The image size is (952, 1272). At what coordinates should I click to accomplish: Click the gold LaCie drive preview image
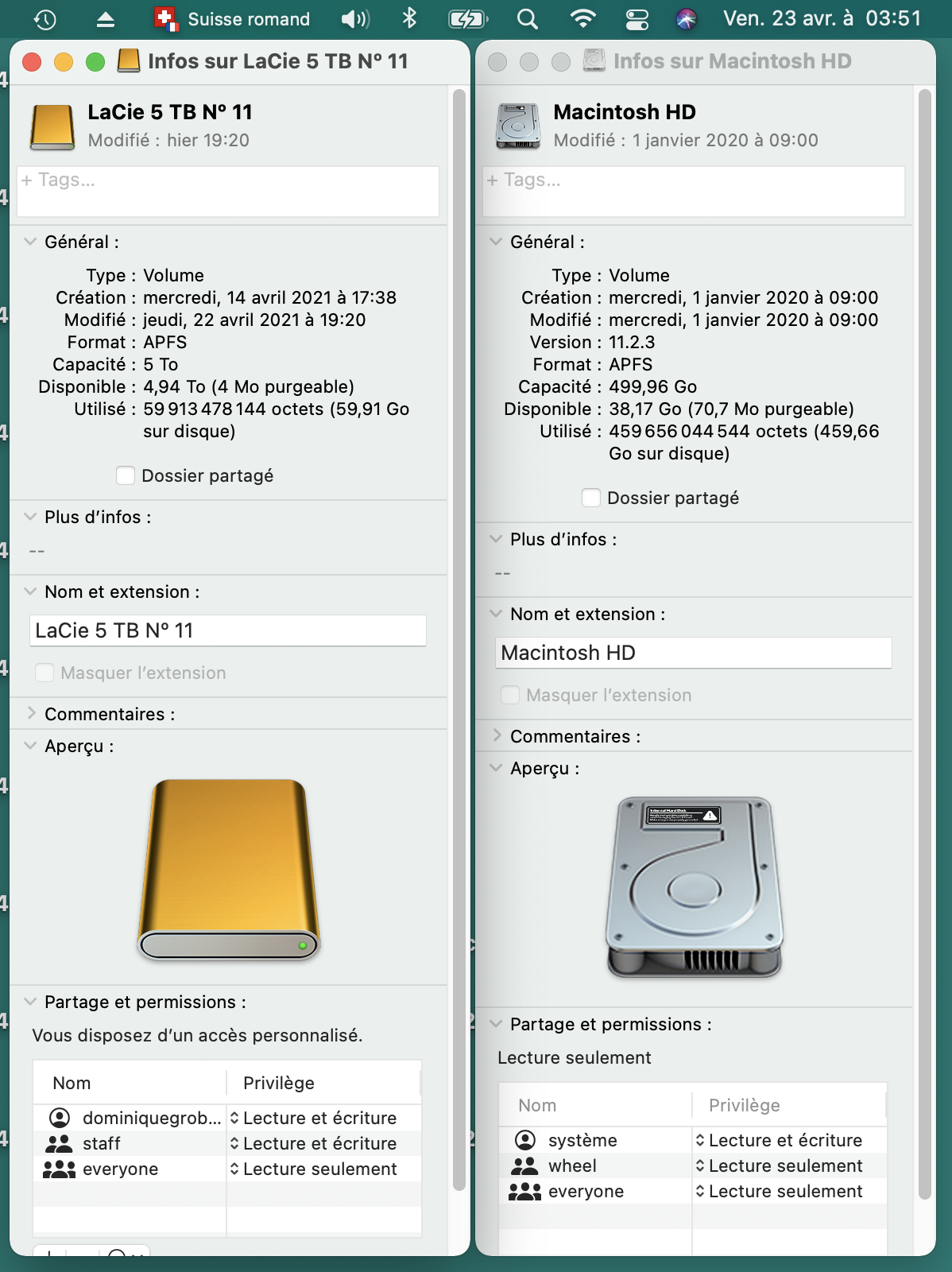click(x=229, y=870)
